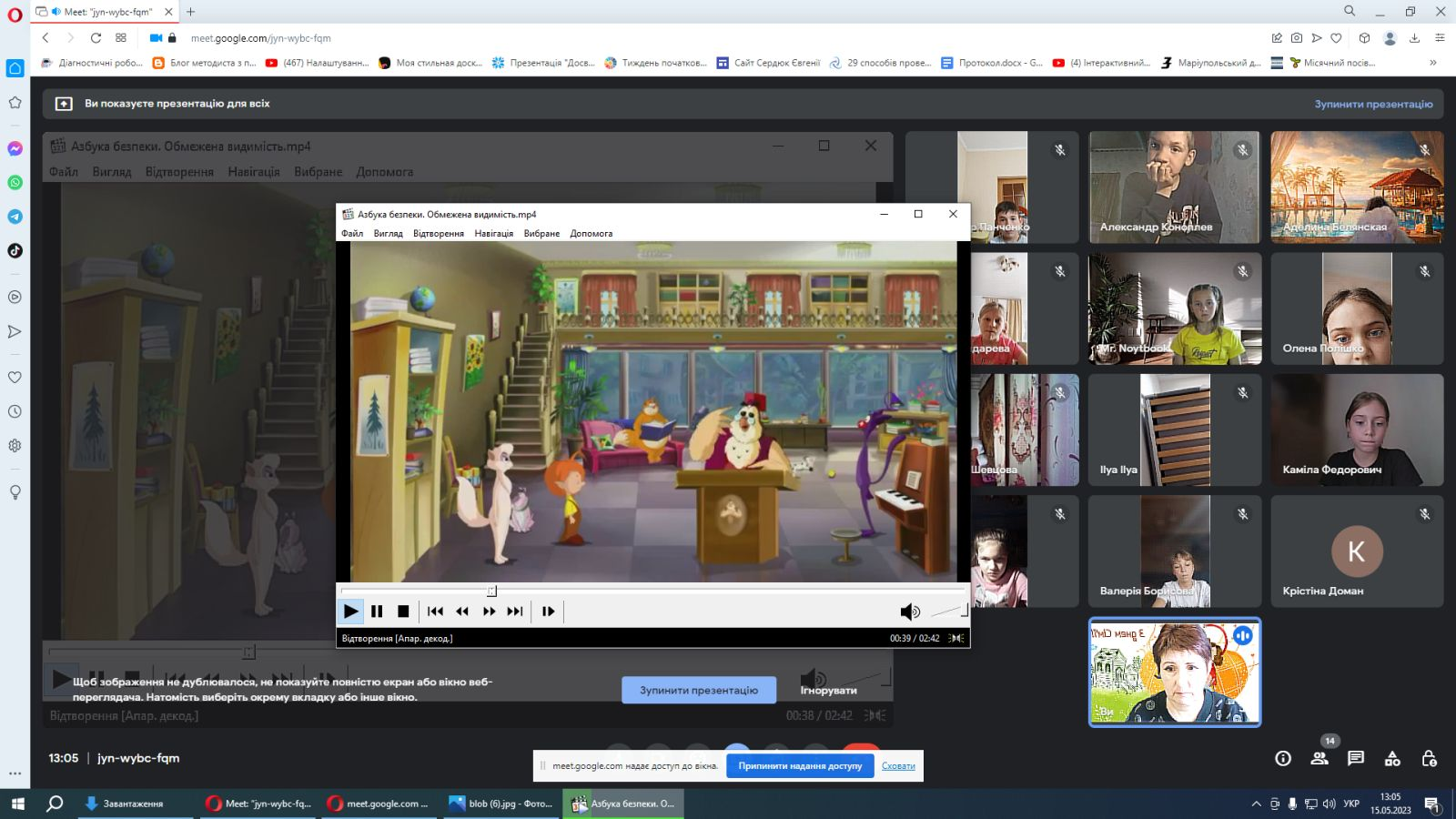
Task: Click Припинити надання доступу button
Action: (800, 765)
